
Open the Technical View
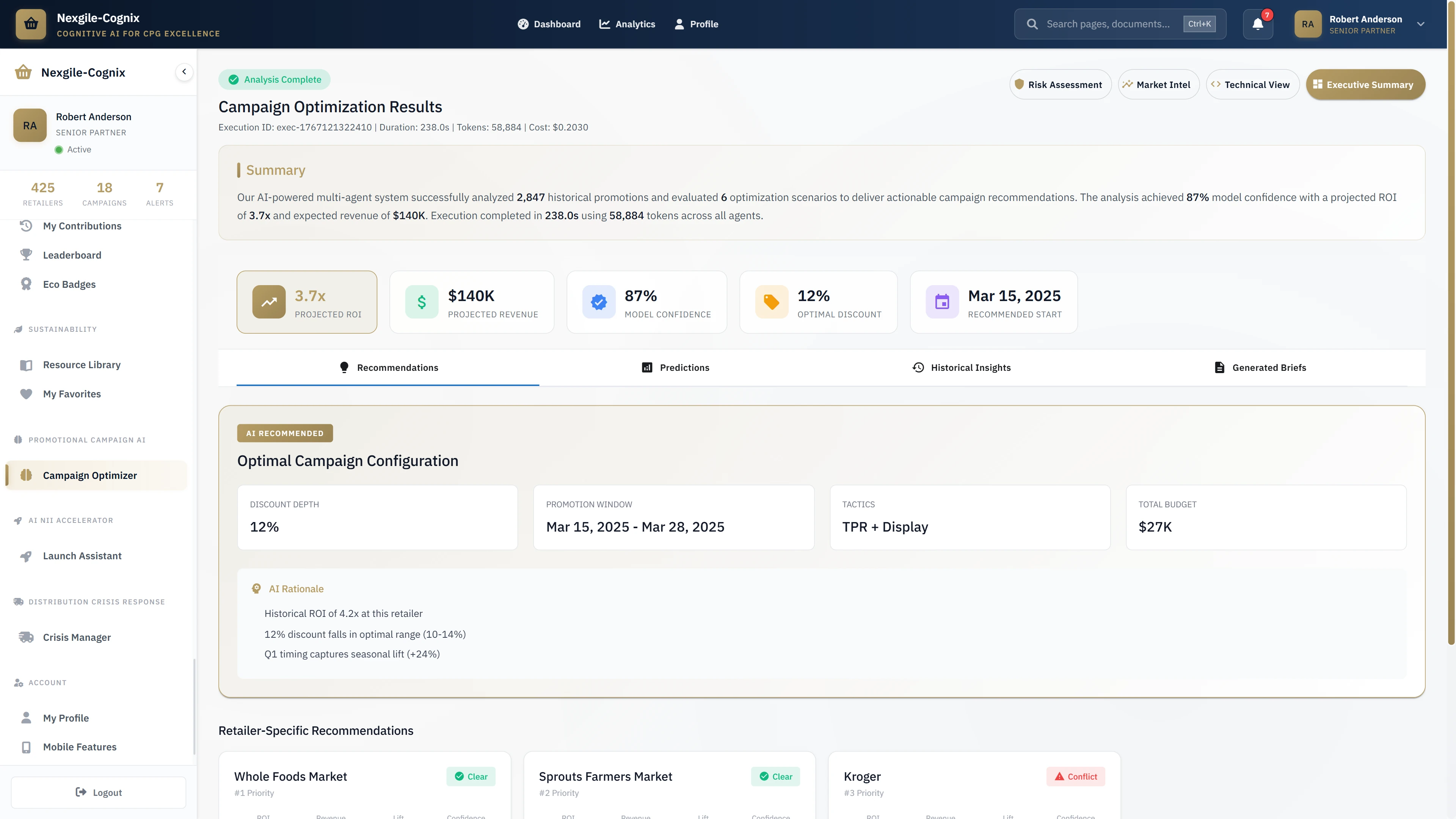(x=1252, y=84)
